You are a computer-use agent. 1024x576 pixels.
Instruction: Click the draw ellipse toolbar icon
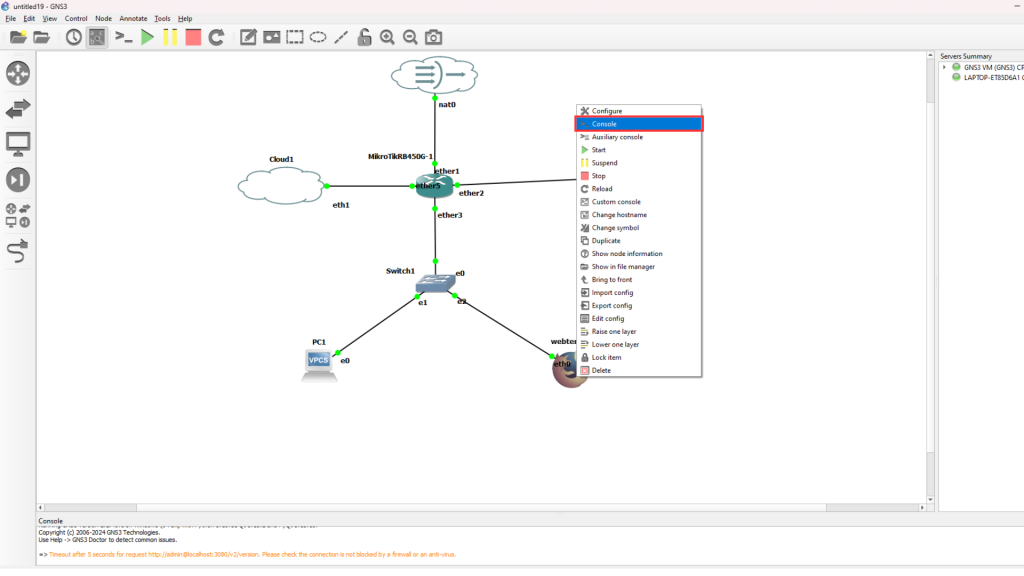point(318,37)
